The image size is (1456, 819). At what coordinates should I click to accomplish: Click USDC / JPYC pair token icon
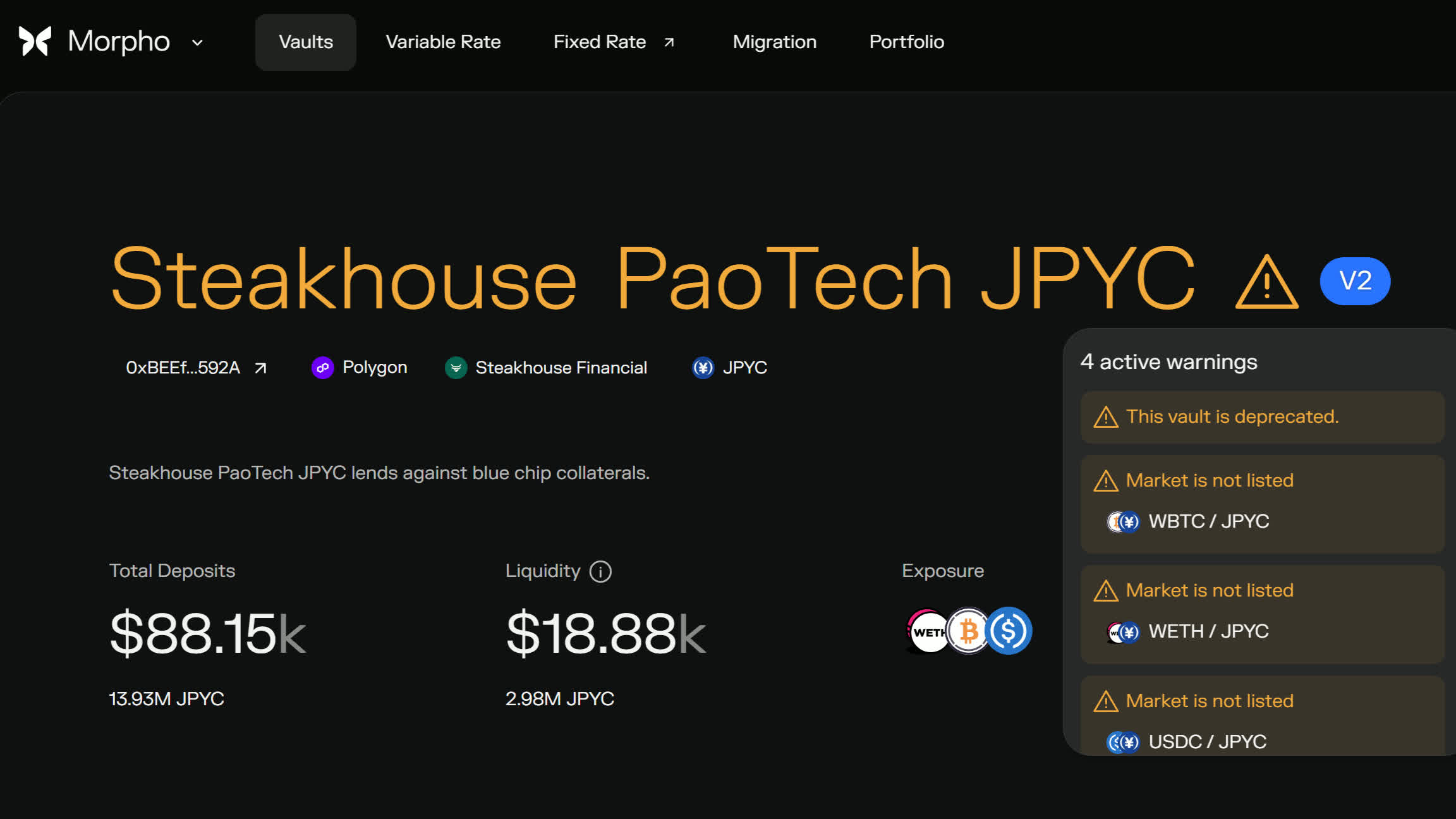point(1123,742)
